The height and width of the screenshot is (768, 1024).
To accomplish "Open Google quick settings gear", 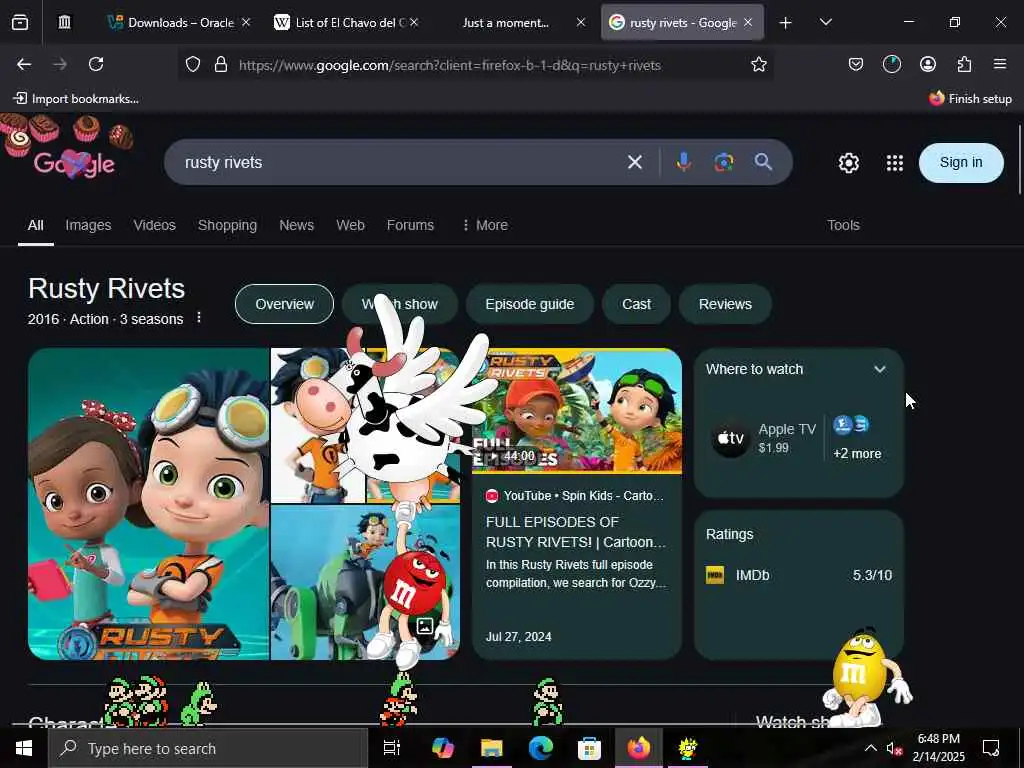I will 848,163.
